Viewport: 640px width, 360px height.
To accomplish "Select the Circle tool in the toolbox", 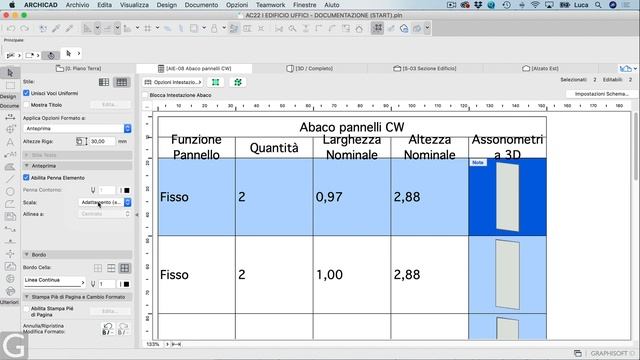I will (x=10, y=191).
